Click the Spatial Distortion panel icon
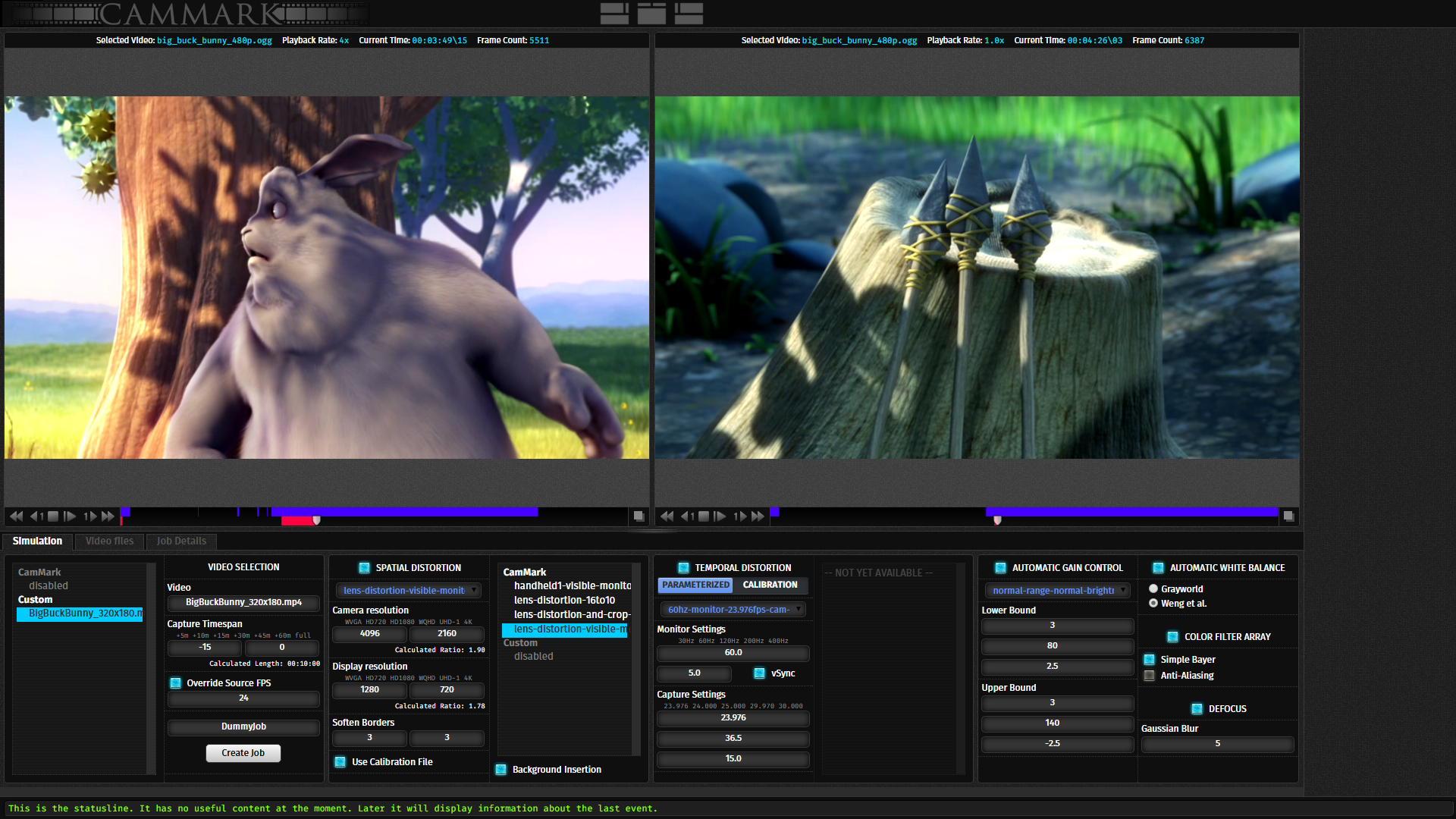Viewport: 1456px width, 819px height. pyautogui.click(x=362, y=567)
